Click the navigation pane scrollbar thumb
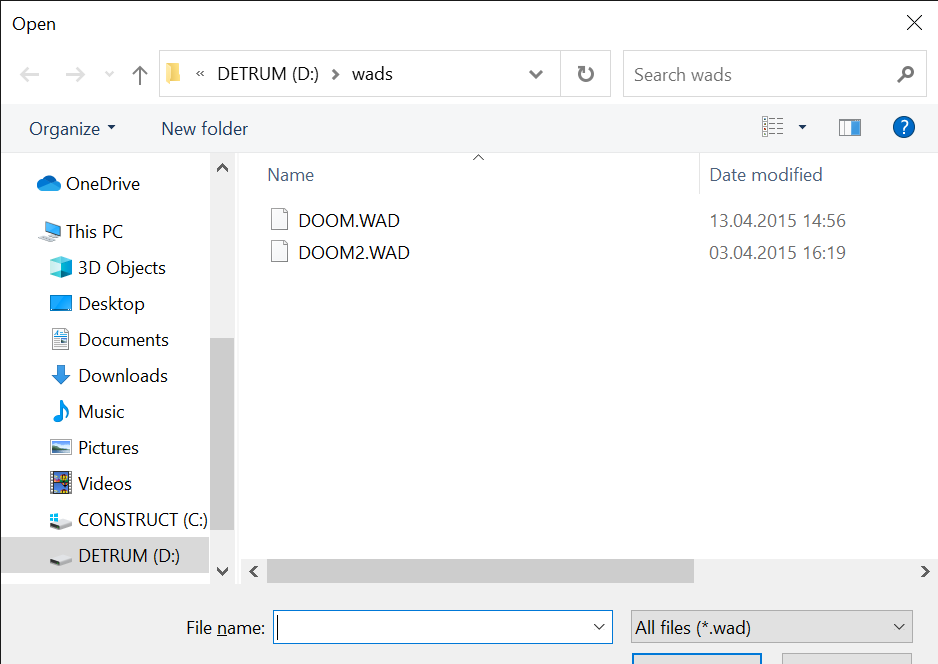Image resolution: width=938 pixels, height=664 pixels. click(222, 434)
